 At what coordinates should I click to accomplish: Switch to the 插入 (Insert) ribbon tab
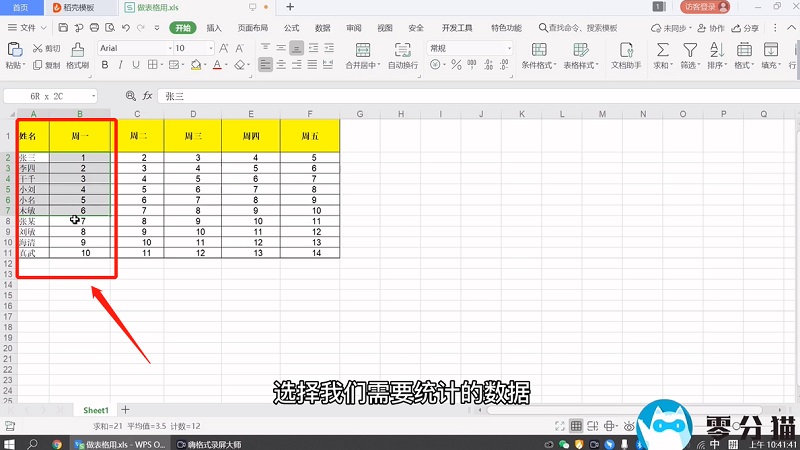[214, 28]
